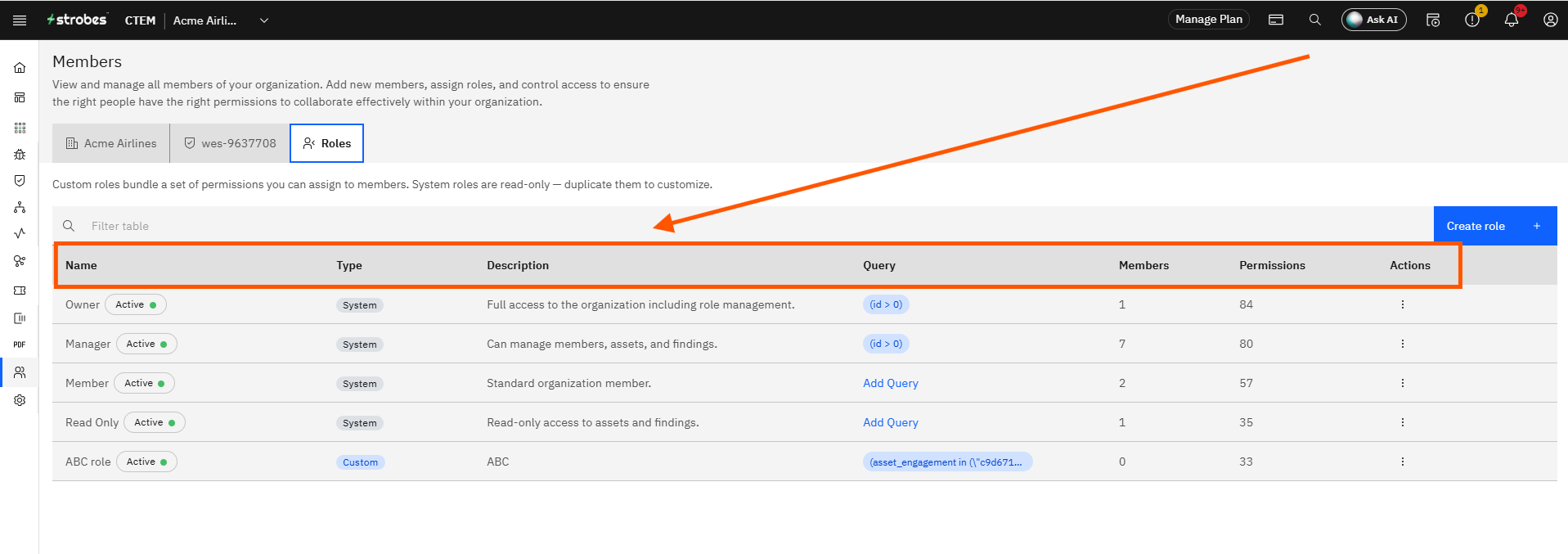Open the dashboards layout icon in sidebar
This screenshot has height=554, width=1568.
pos(20,97)
